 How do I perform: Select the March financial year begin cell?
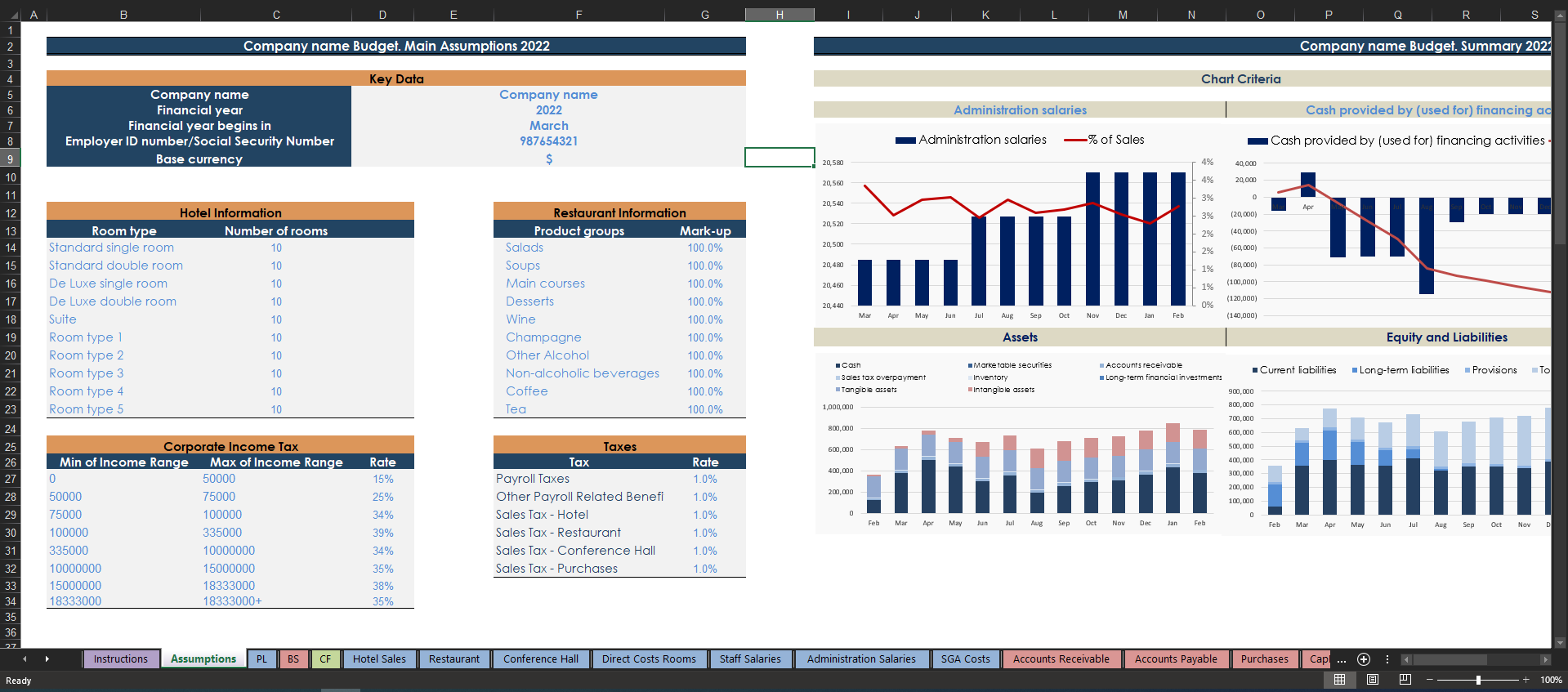[548, 126]
